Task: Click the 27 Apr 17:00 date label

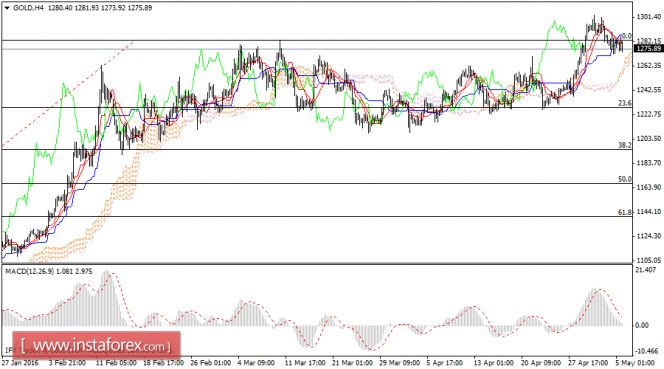Action: [x=589, y=363]
